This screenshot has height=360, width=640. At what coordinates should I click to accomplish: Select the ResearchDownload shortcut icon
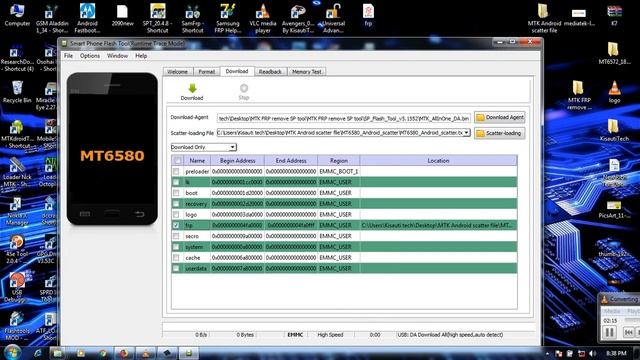(17, 57)
